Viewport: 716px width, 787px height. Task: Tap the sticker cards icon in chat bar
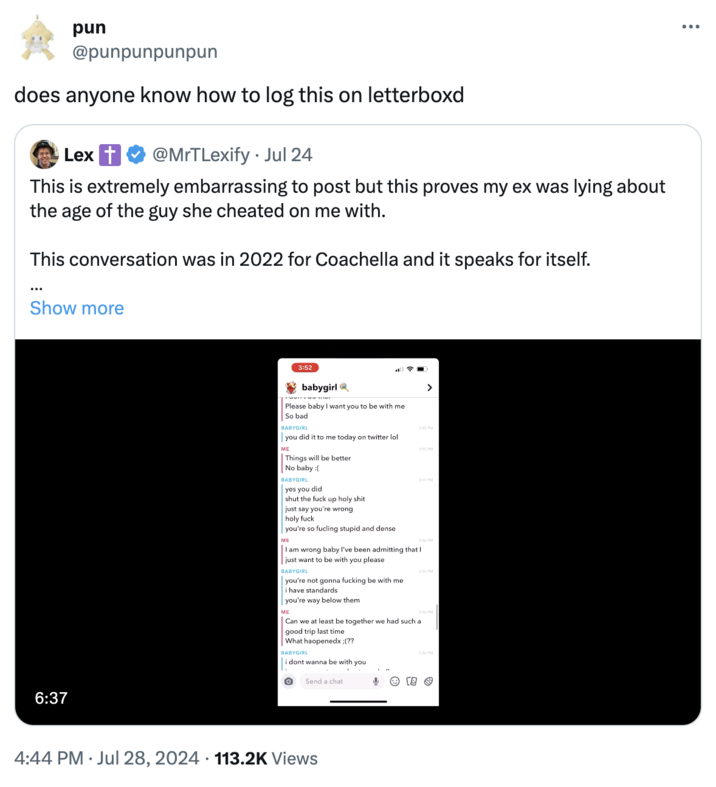(411, 681)
